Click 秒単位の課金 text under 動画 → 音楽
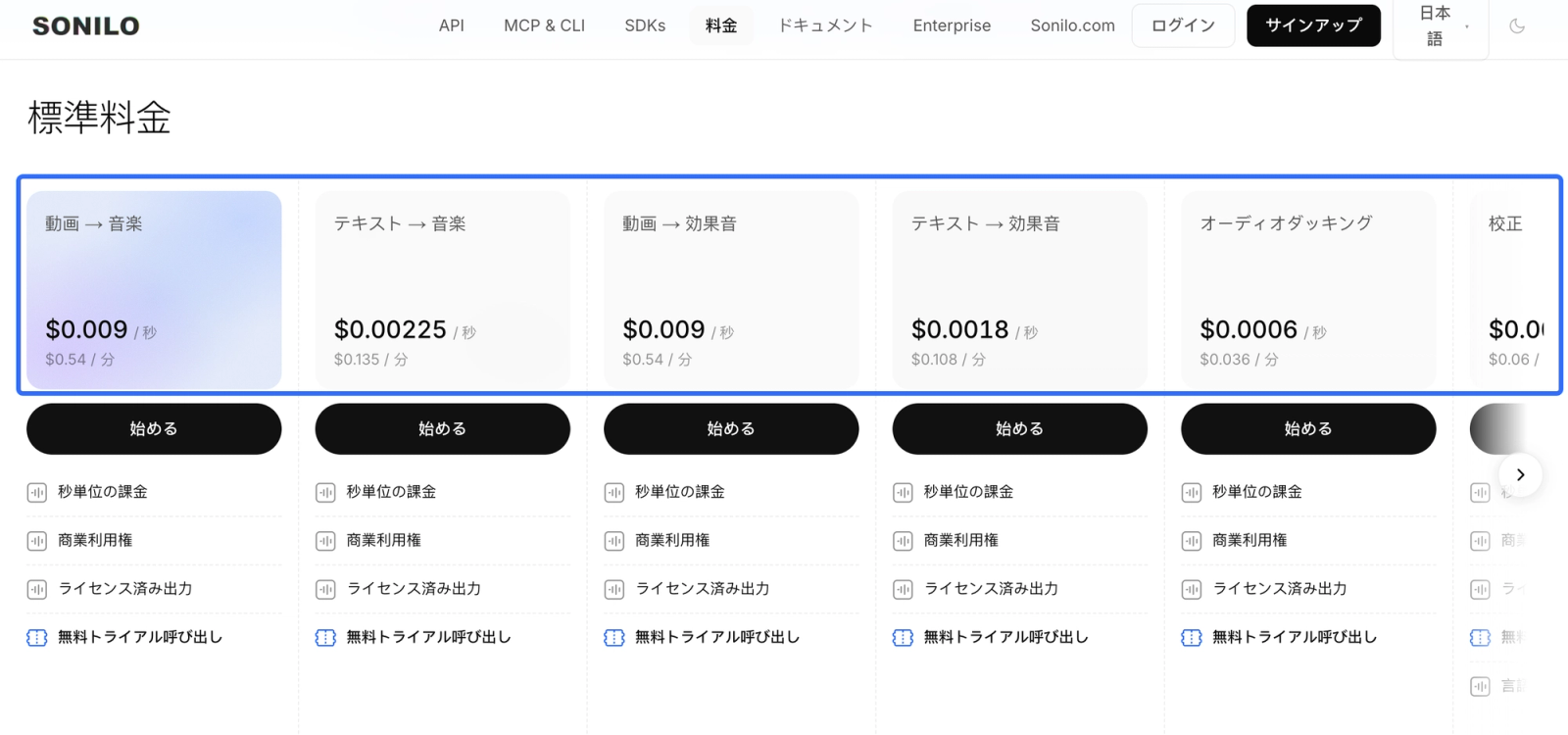 (x=103, y=492)
